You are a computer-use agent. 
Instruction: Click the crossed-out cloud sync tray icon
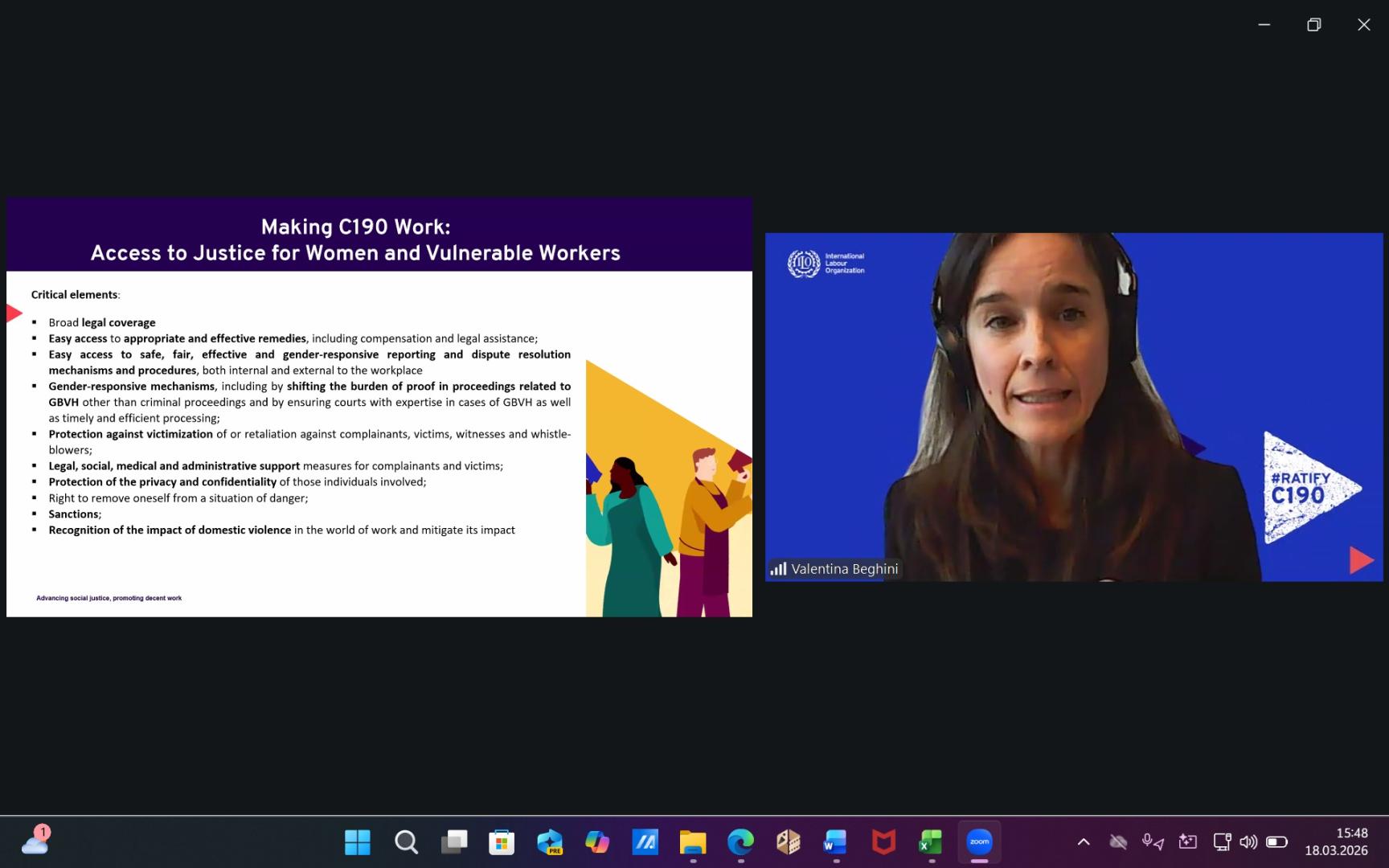(x=1118, y=841)
